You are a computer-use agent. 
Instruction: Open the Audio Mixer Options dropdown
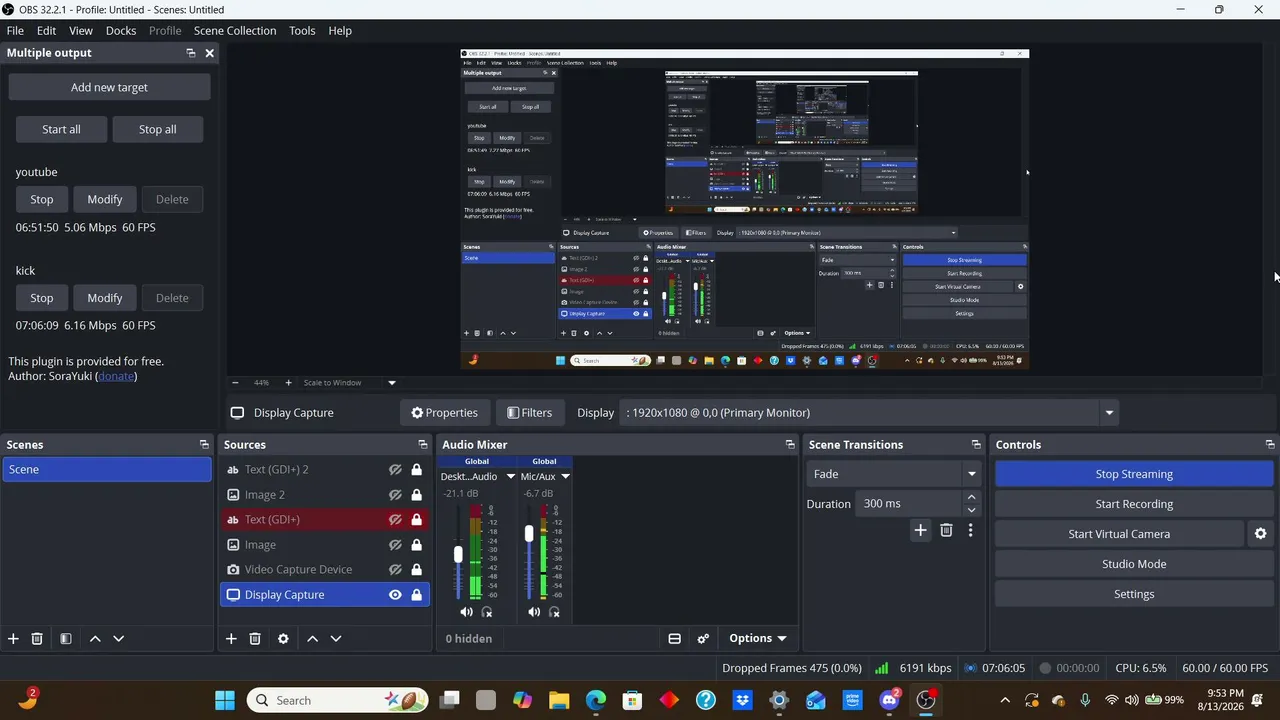757,639
